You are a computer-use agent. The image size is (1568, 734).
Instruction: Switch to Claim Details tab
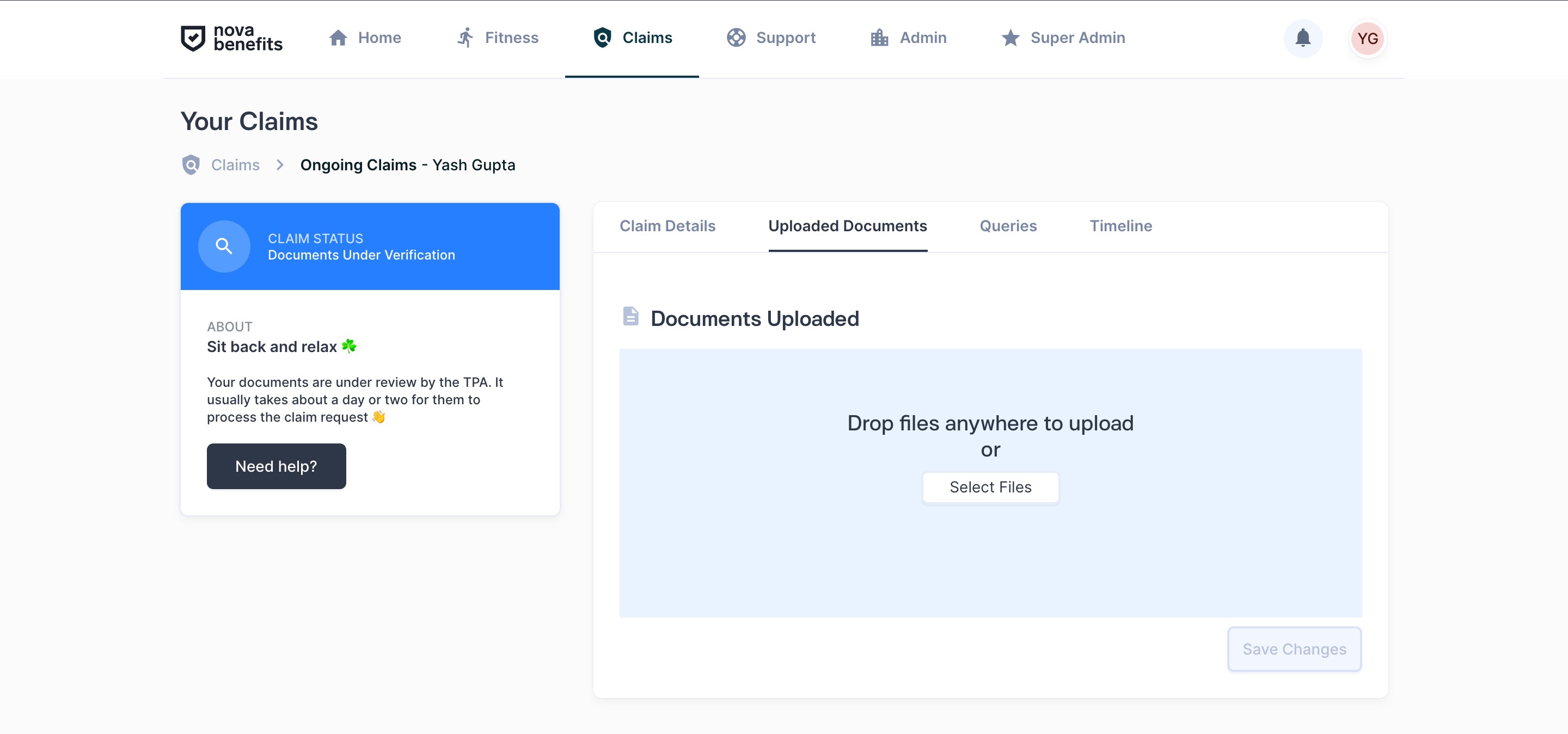[667, 226]
